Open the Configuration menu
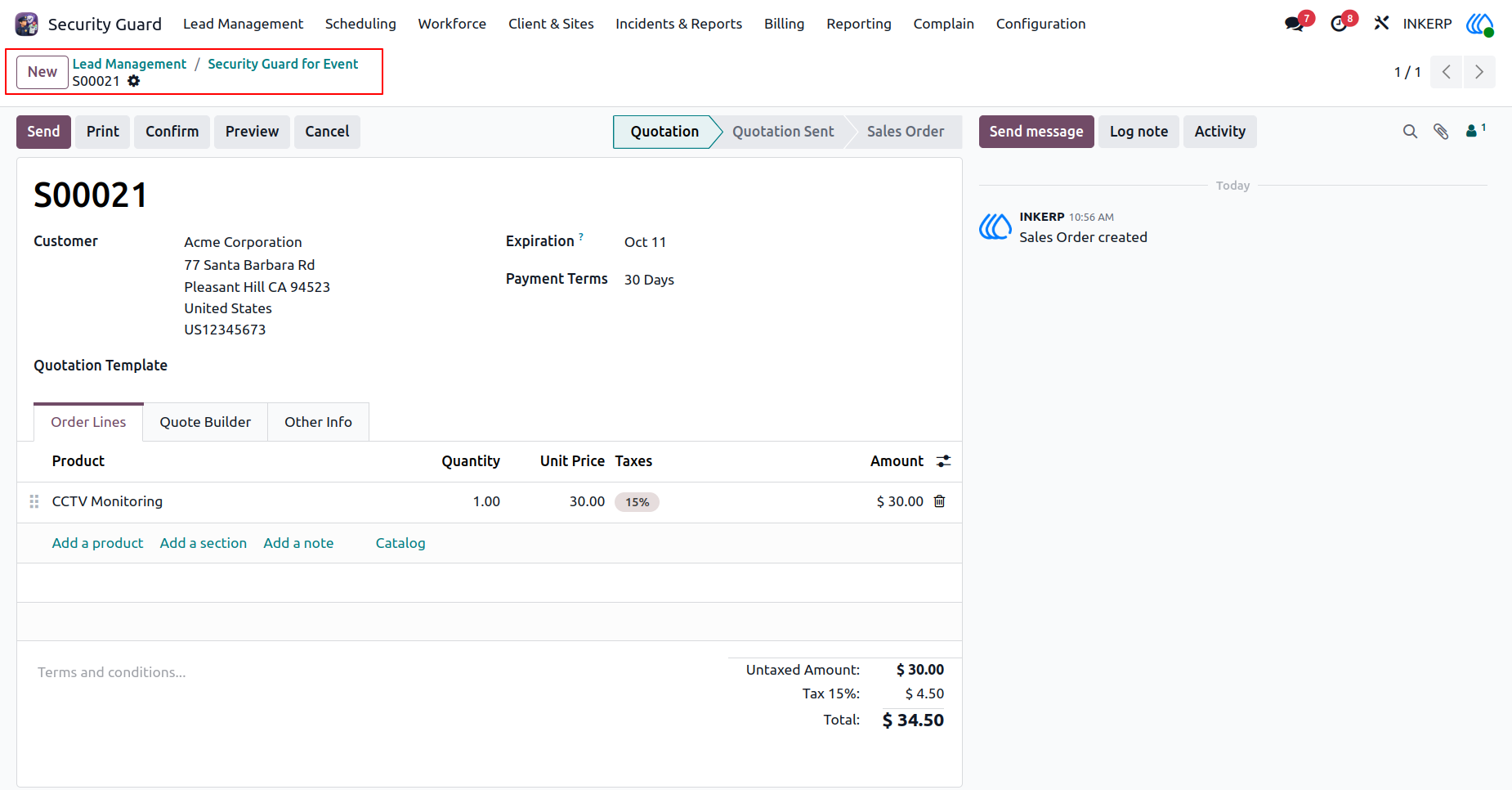 (x=1040, y=24)
